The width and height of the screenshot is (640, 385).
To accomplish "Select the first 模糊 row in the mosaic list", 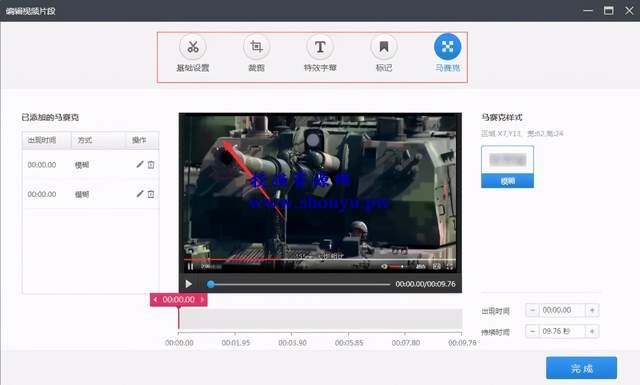I will (91, 165).
